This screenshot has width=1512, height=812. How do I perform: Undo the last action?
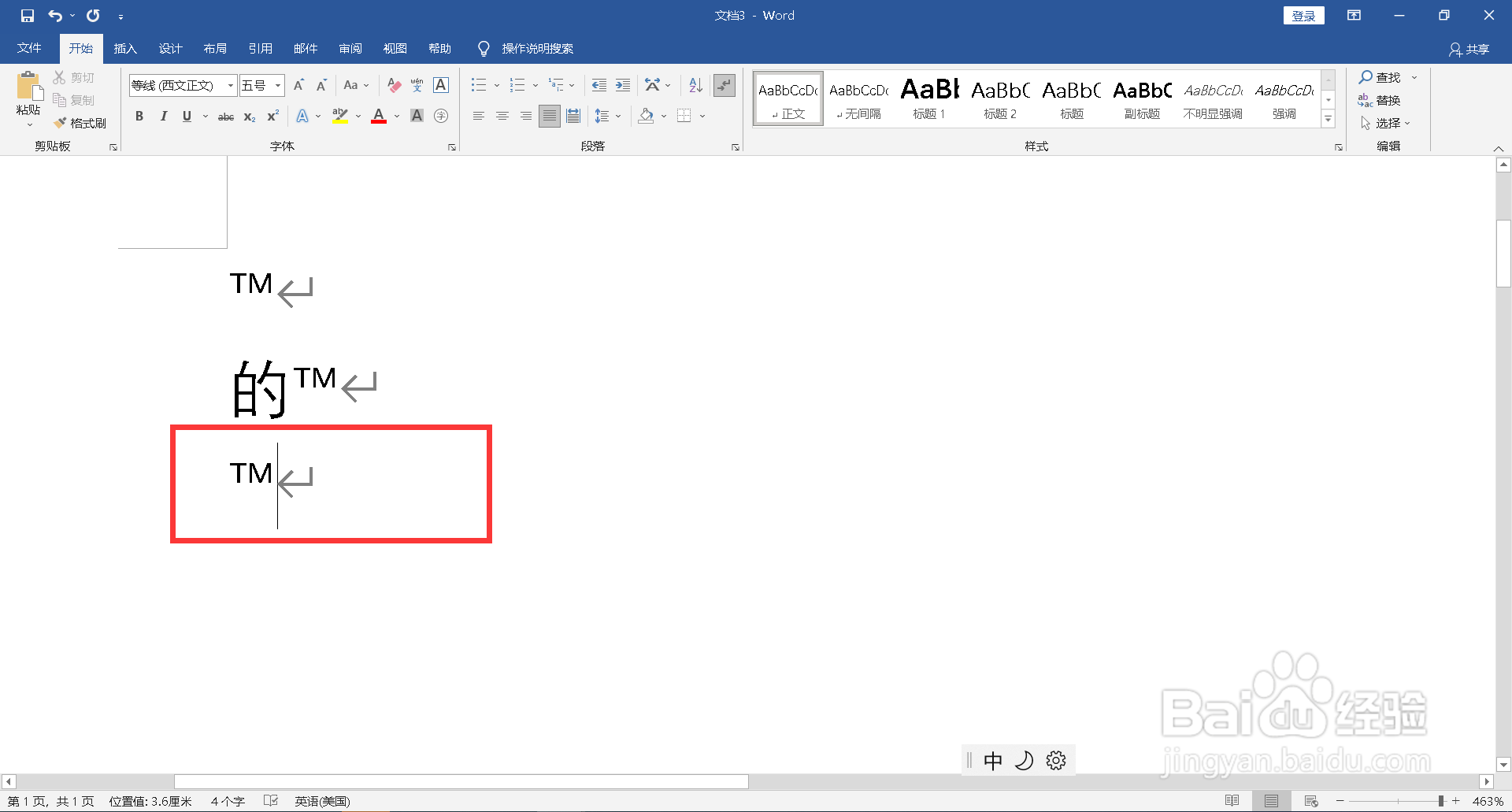click(55, 16)
